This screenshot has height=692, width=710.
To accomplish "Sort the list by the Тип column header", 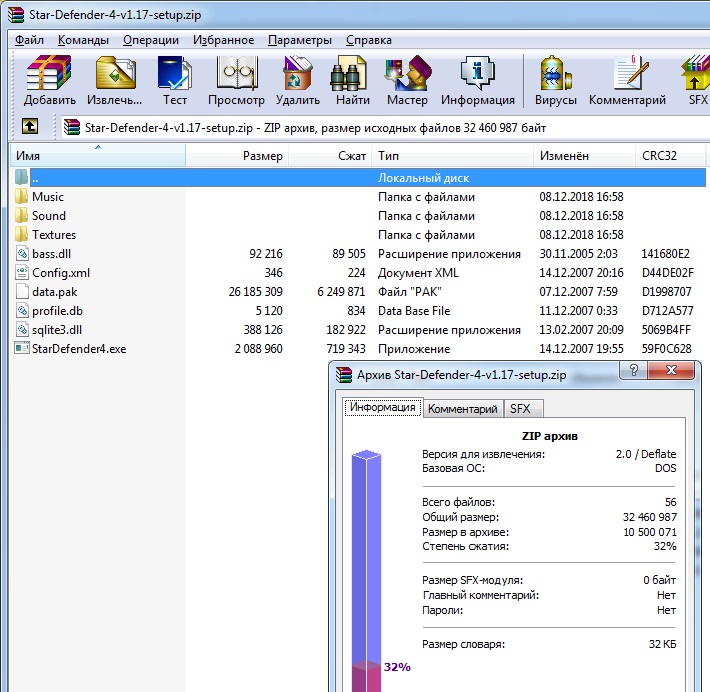I will (452, 156).
